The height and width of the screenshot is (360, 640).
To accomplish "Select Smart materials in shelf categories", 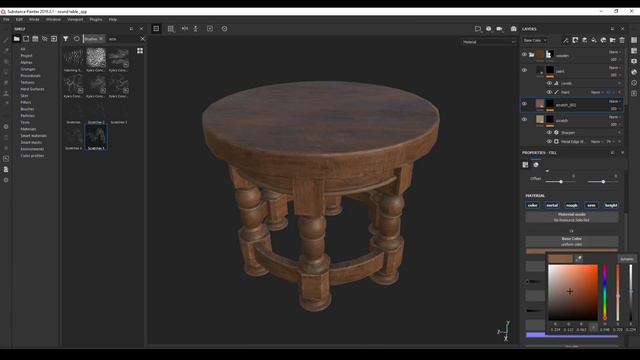I will 33,136.
